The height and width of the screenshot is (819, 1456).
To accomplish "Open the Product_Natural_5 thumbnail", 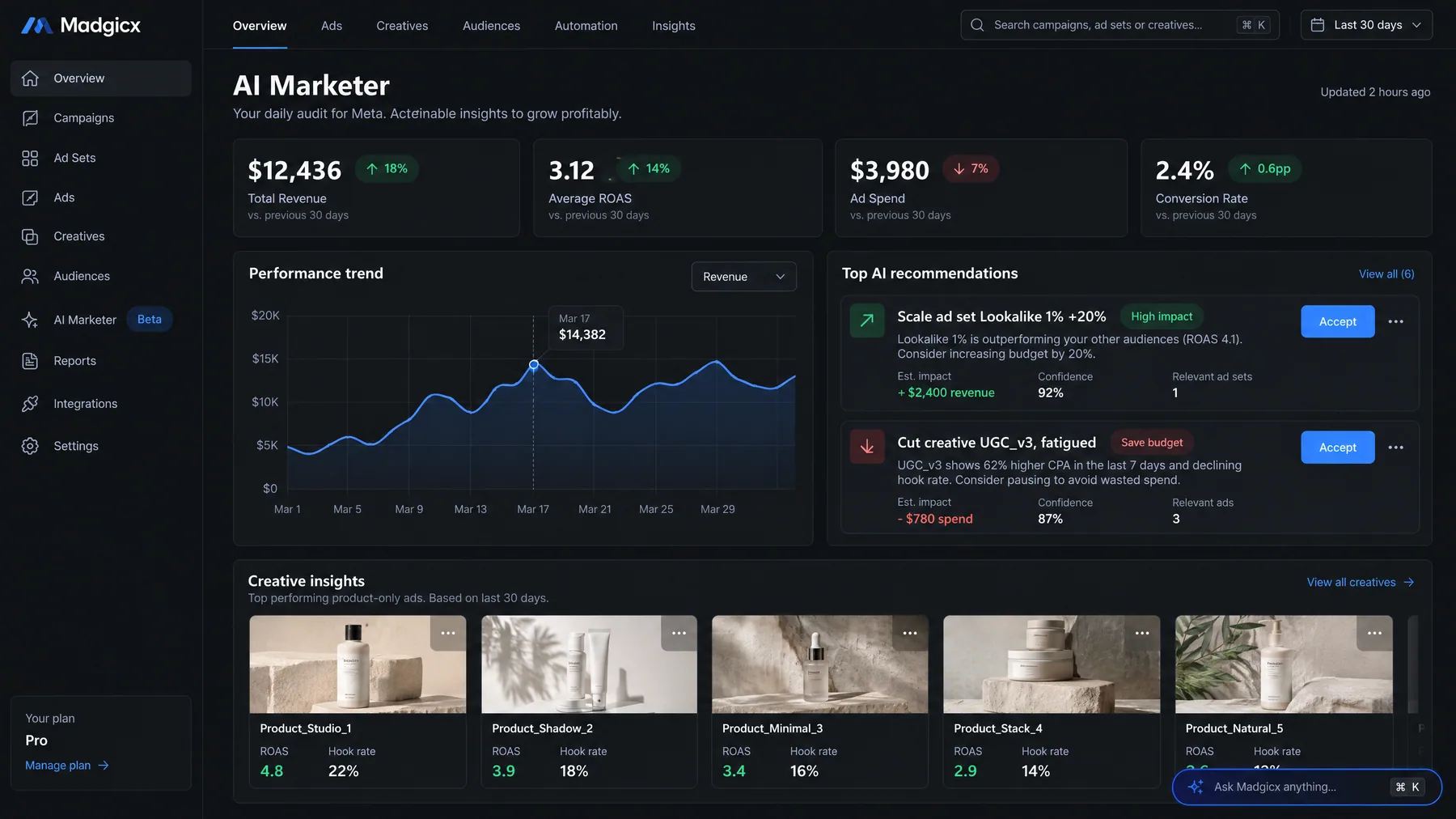I will tap(1284, 664).
